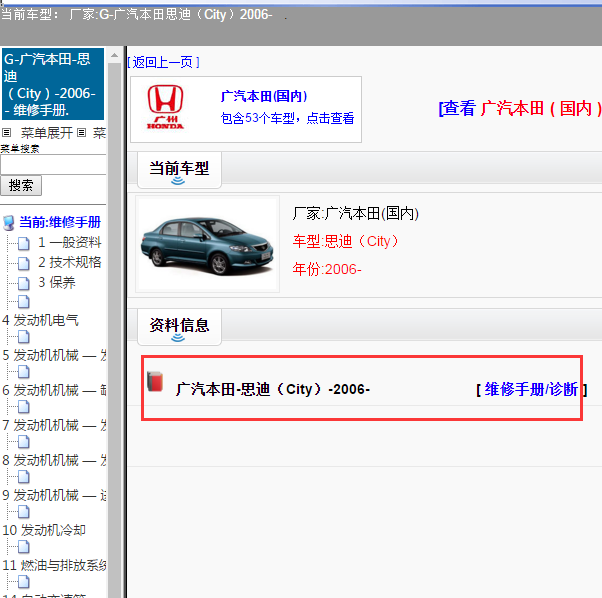The height and width of the screenshot is (598, 602).
Task: Select the 当前车型 tab
Action: (x=179, y=170)
